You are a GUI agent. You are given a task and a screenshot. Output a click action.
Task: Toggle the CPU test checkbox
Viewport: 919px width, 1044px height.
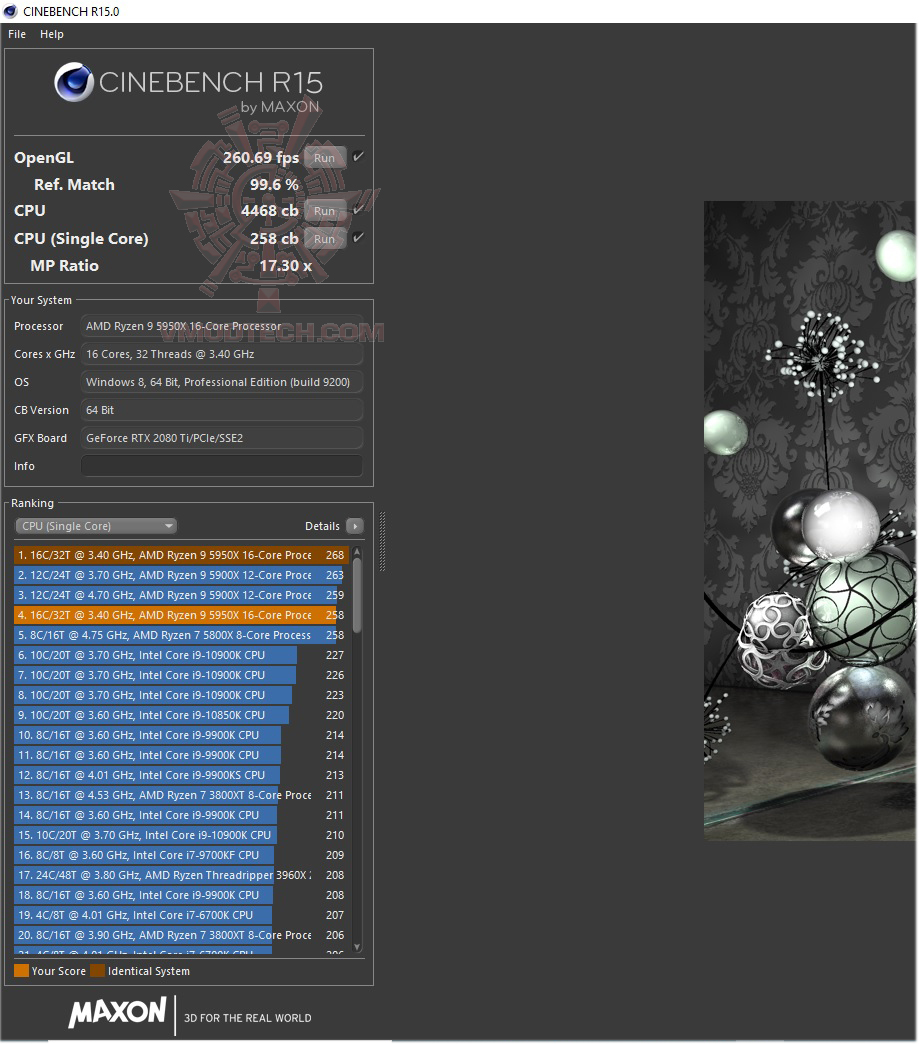(358, 210)
